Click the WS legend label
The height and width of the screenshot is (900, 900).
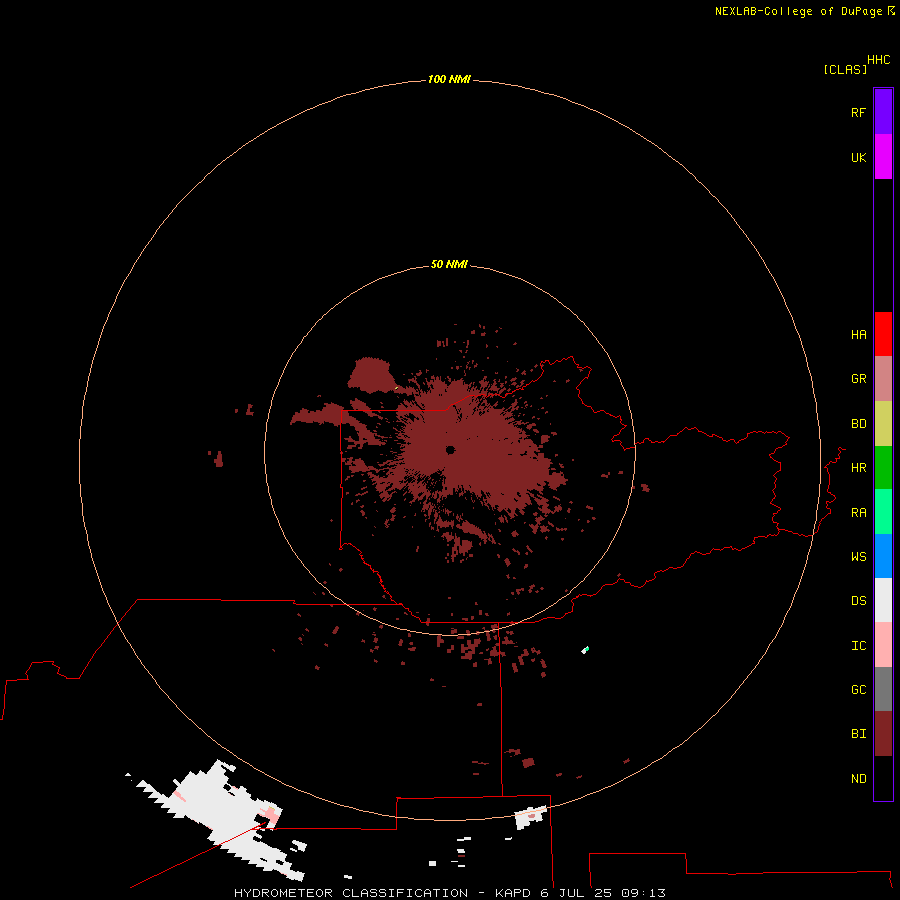point(858,556)
